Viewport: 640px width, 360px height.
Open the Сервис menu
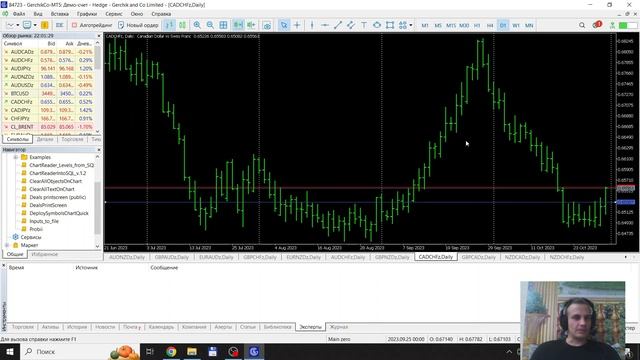(114, 14)
